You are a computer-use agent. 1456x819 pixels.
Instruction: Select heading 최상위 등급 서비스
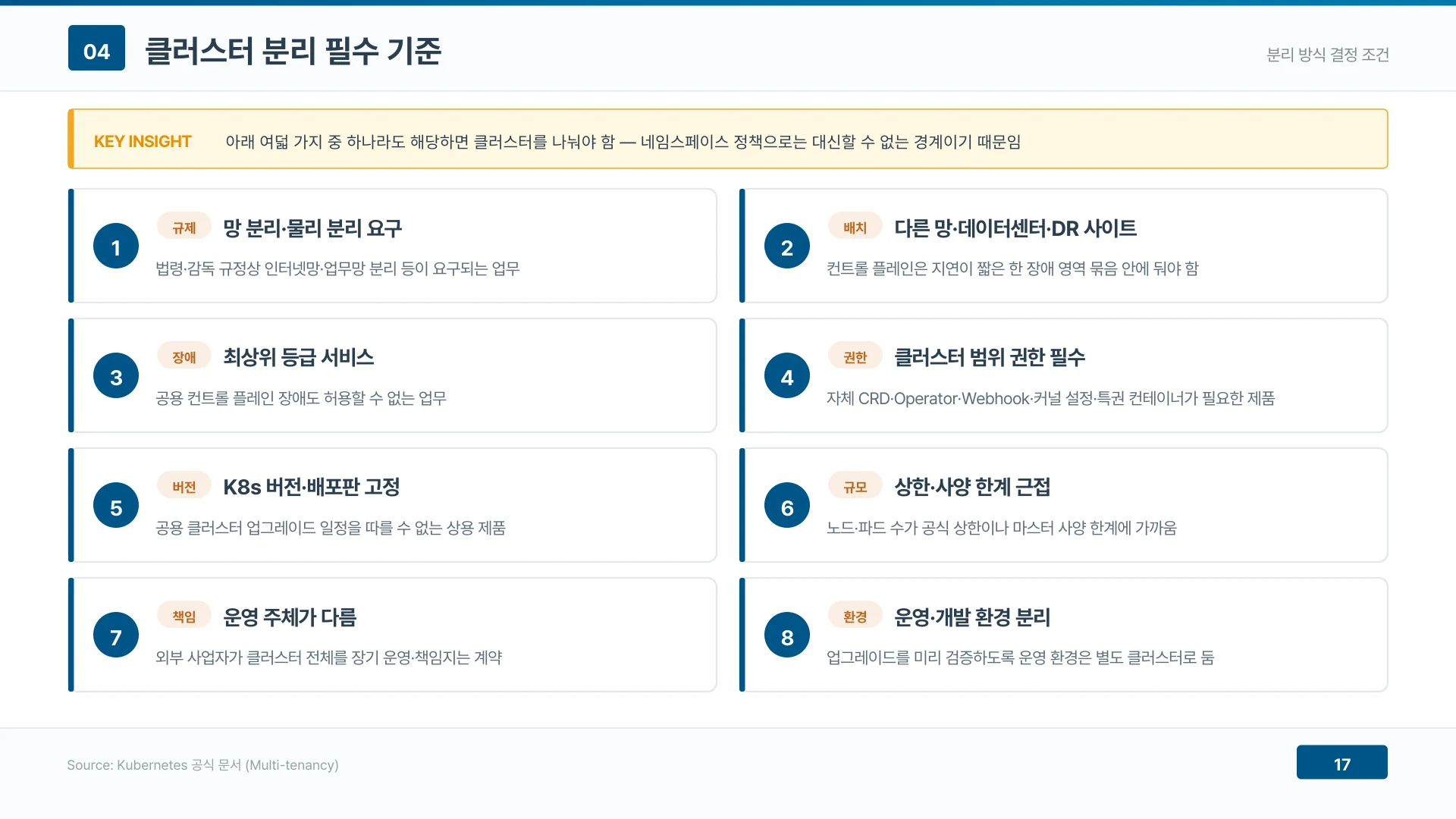pos(298,357)
